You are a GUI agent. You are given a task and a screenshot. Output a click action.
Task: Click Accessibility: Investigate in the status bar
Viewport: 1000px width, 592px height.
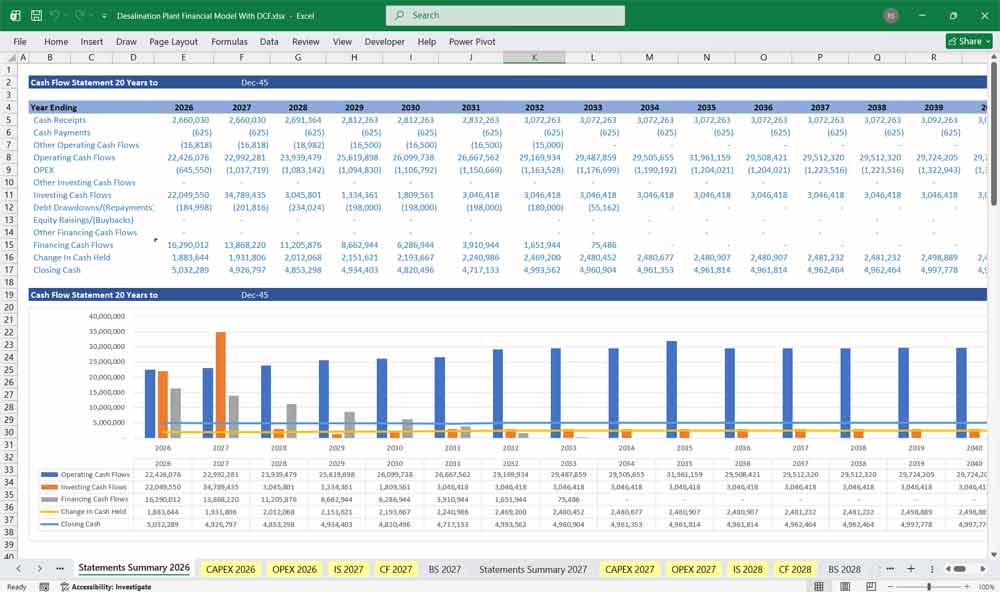click(x=110, y=586)
